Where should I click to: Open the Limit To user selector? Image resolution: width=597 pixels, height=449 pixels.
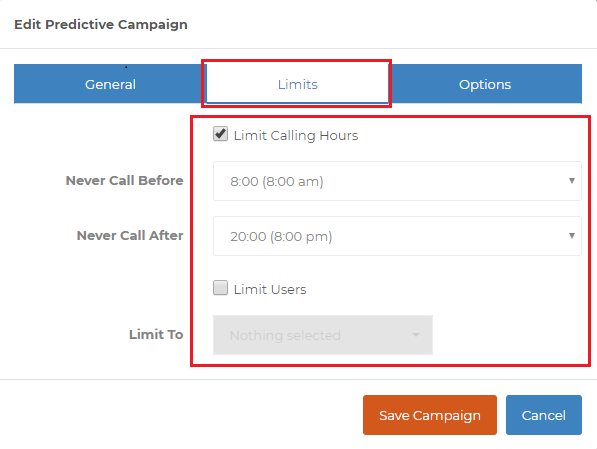click(x=323, y=335)
